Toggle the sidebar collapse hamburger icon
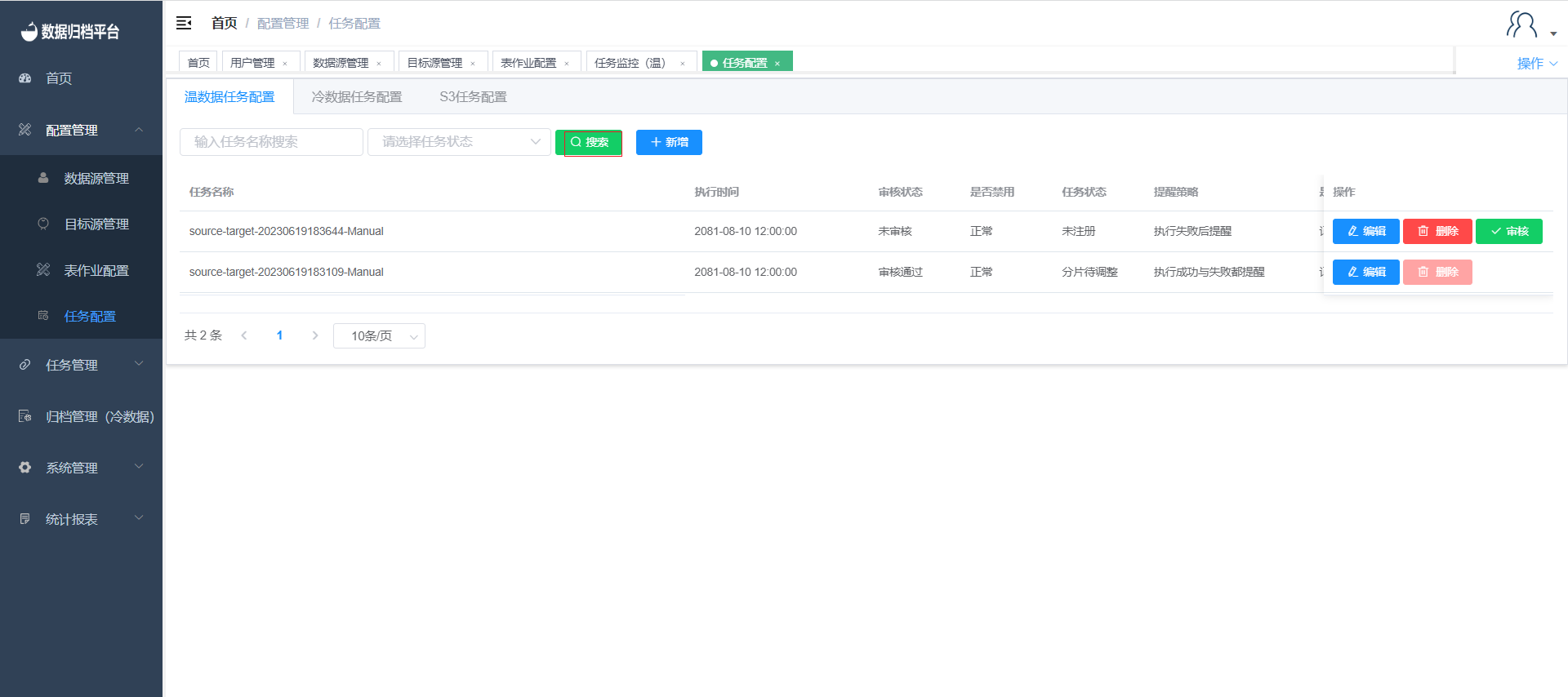The width and height of the screenshot is (1568, 697). pyautogui.click(x=184, y=23)
